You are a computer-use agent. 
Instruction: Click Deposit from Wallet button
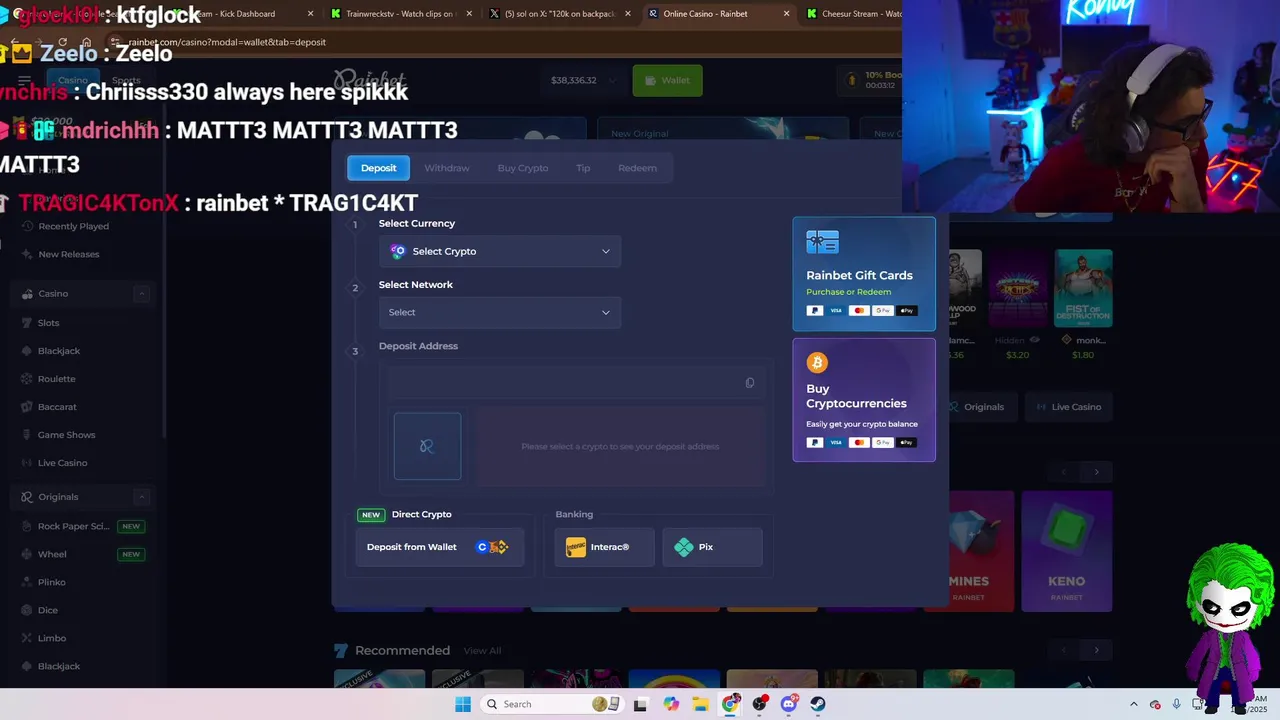coord(440,547)
